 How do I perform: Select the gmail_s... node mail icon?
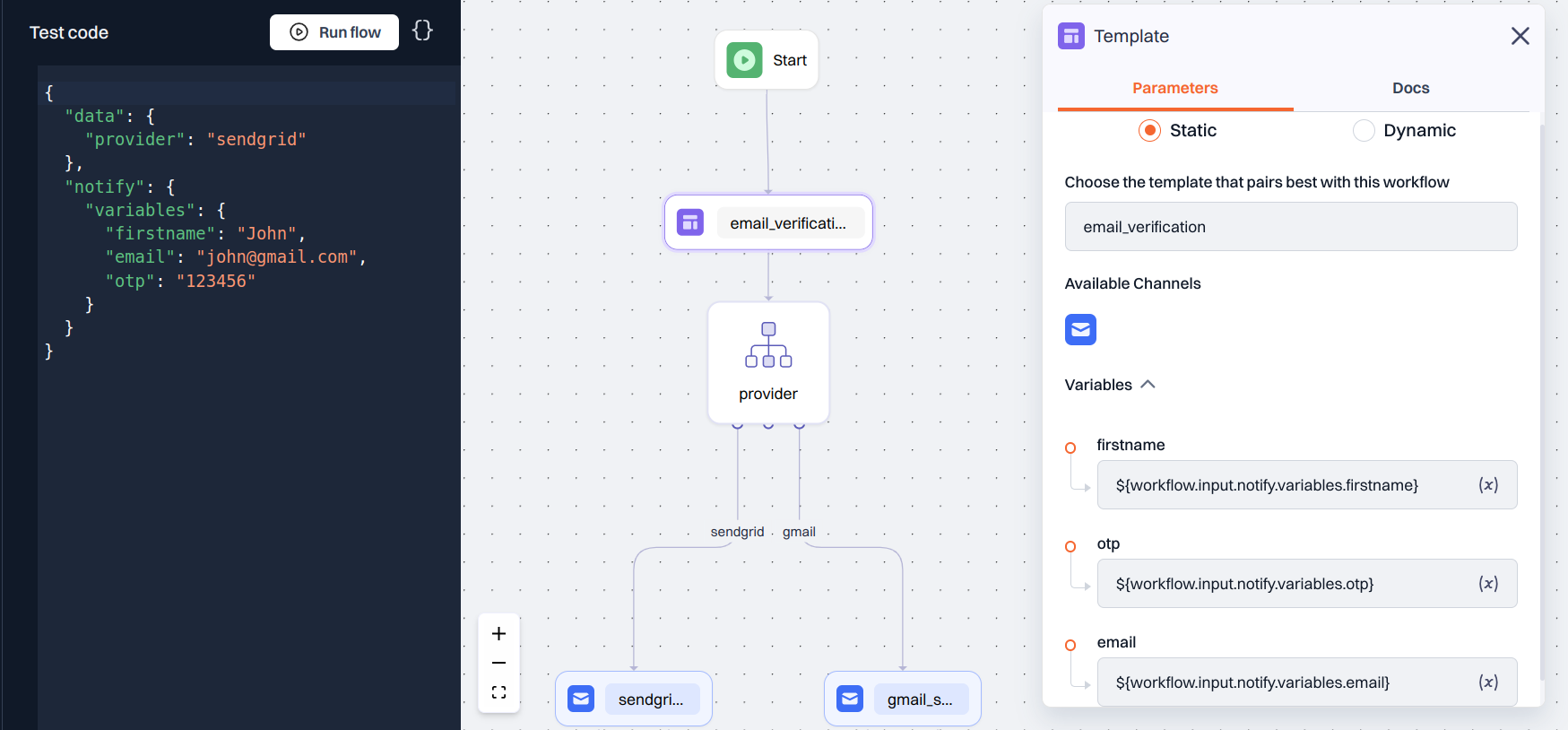pos(850,699)
